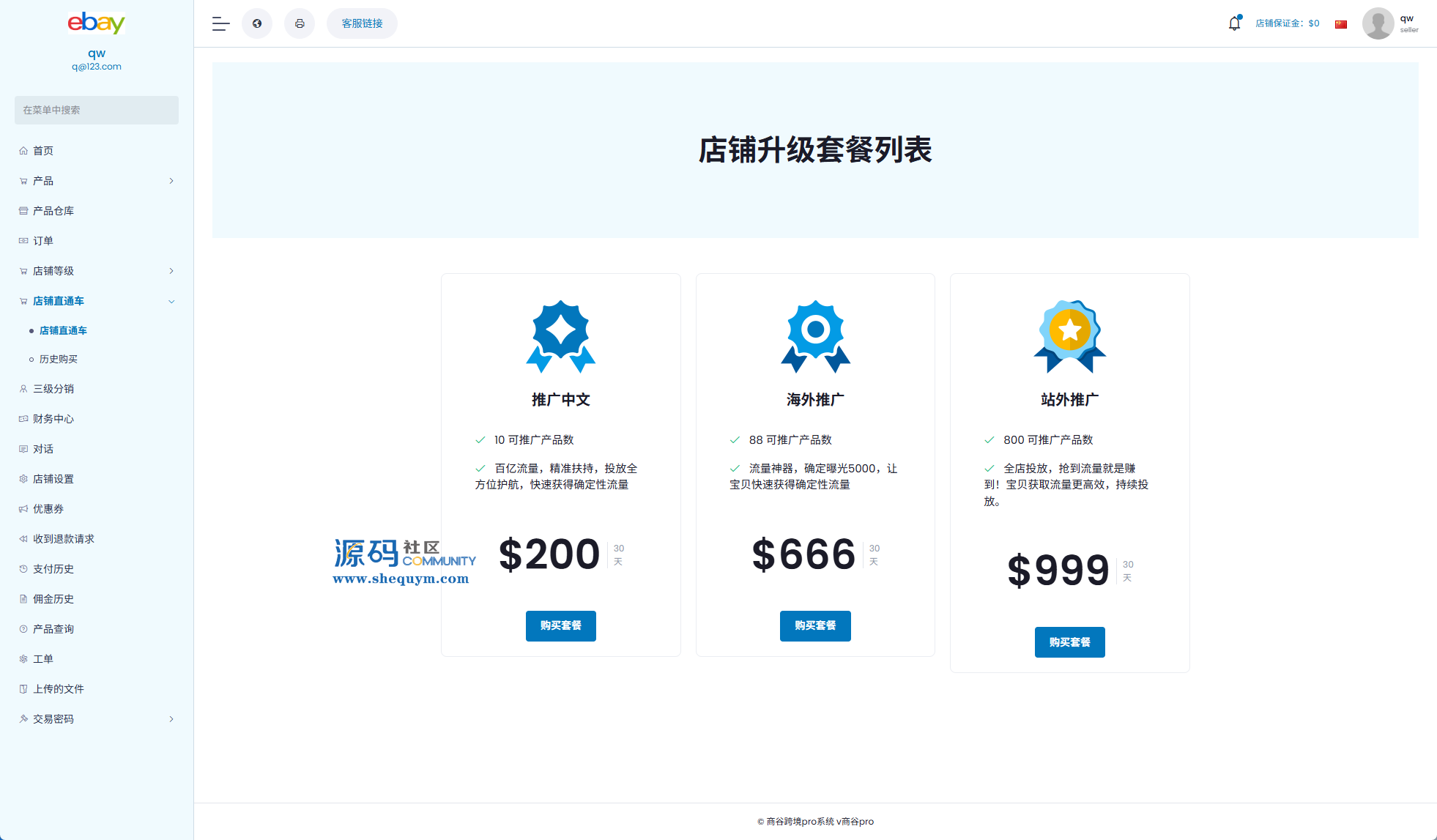Buy the $999 站外推广 package
This screenshot has height=840, width=1437.
(x=1069, y=642)
